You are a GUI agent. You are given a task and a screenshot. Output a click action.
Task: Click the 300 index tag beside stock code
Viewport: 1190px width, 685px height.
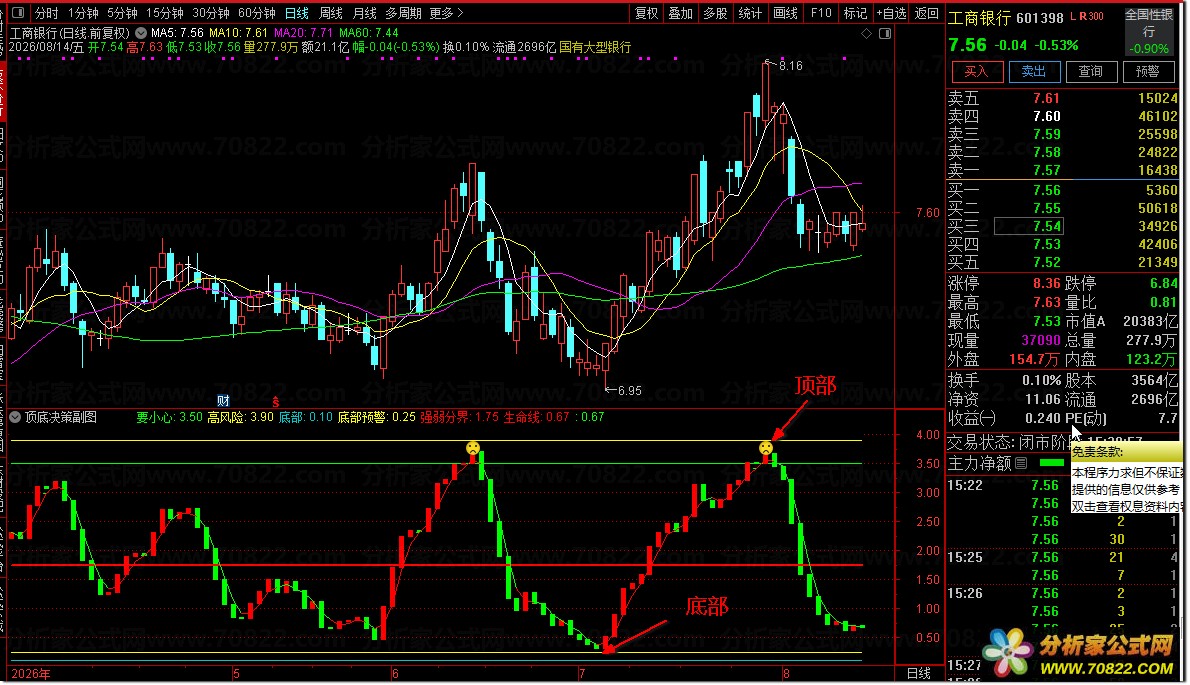pyautogui.click(x=1096, y=17)
